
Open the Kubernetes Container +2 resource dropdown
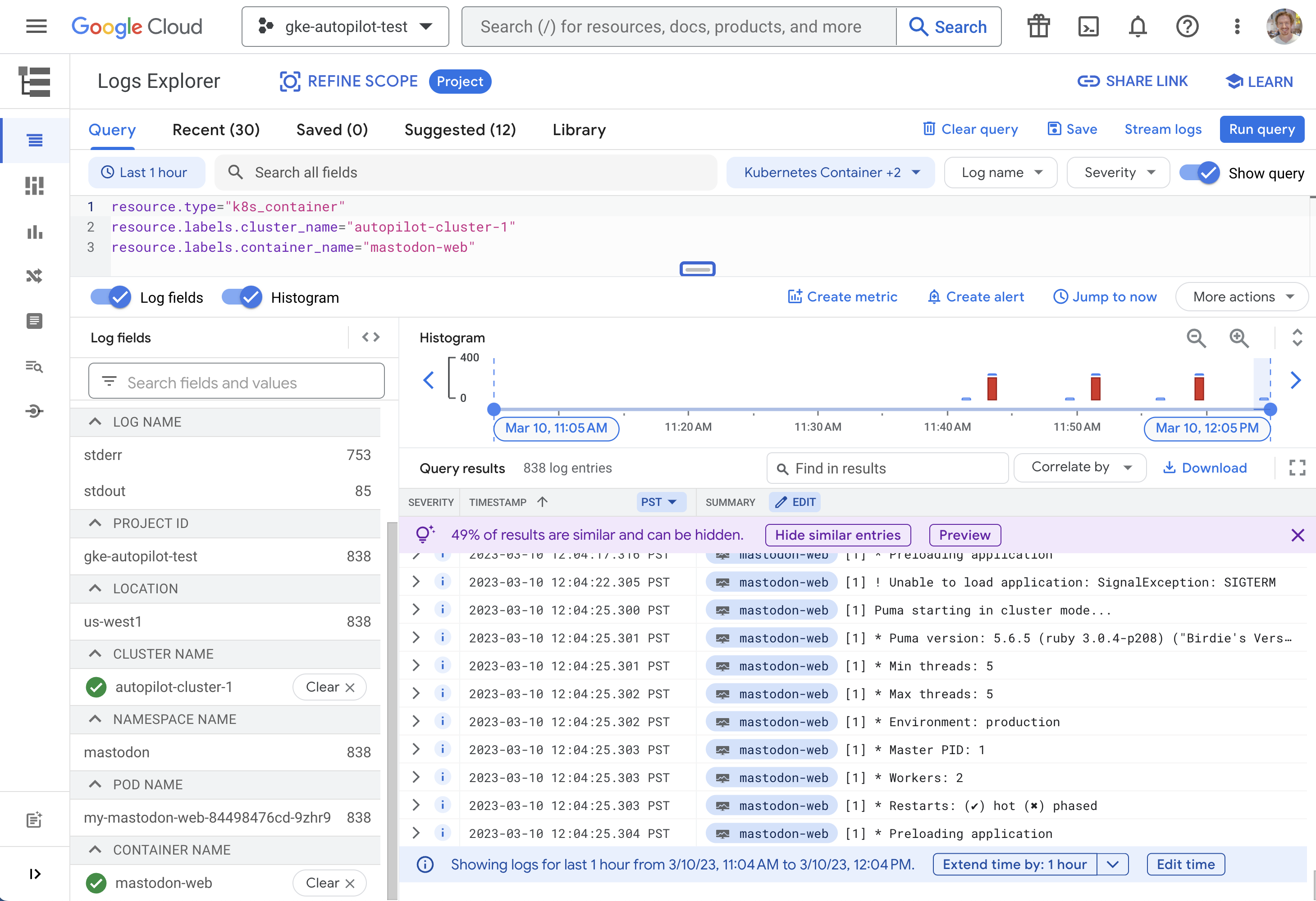(831, 173)
